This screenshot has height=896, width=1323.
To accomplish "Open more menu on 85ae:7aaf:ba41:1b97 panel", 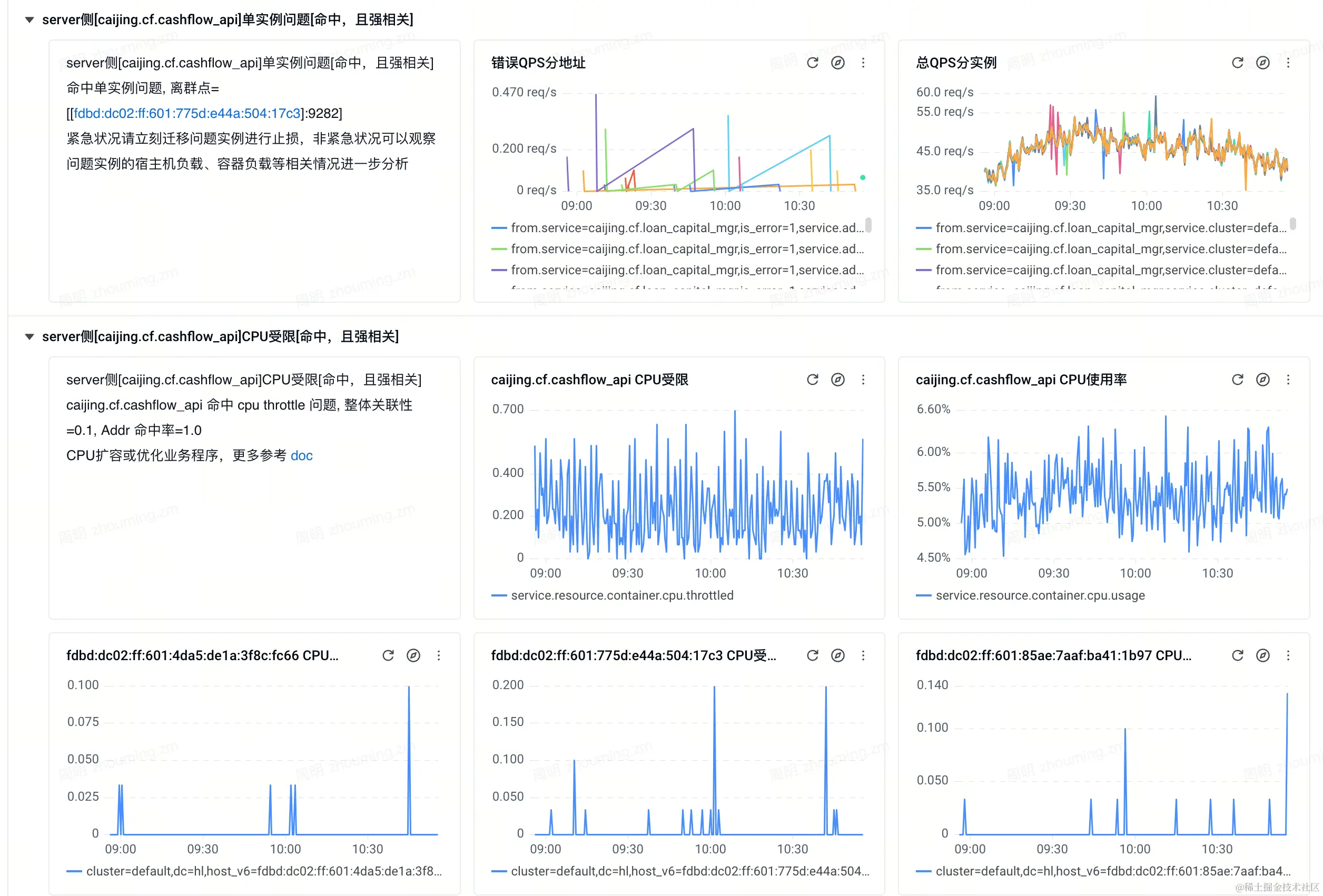I will tap(1288, 655).
